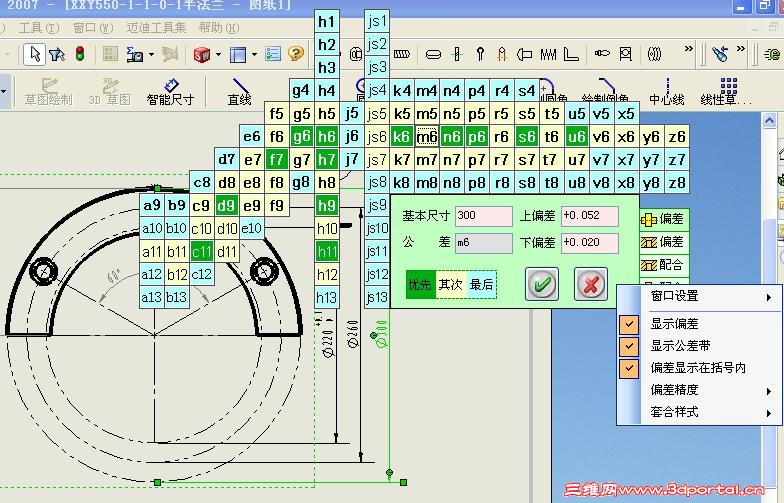Image resolution: width=784 pixels, height=503 pixels.
Task: Click the 上偏差 field showing +0.052
Action: point(590,216)
